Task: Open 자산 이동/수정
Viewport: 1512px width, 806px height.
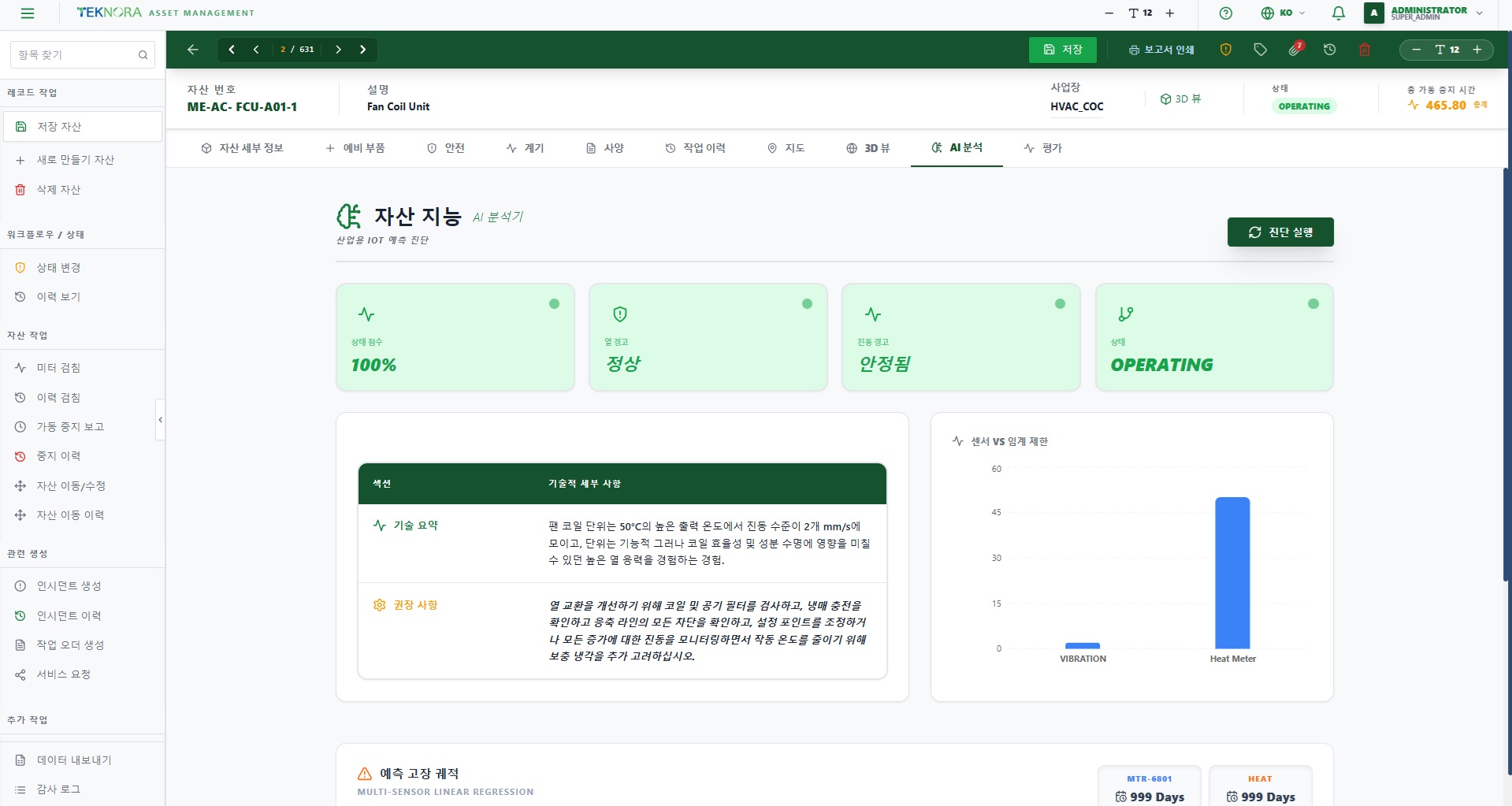Action: (82, 486)
